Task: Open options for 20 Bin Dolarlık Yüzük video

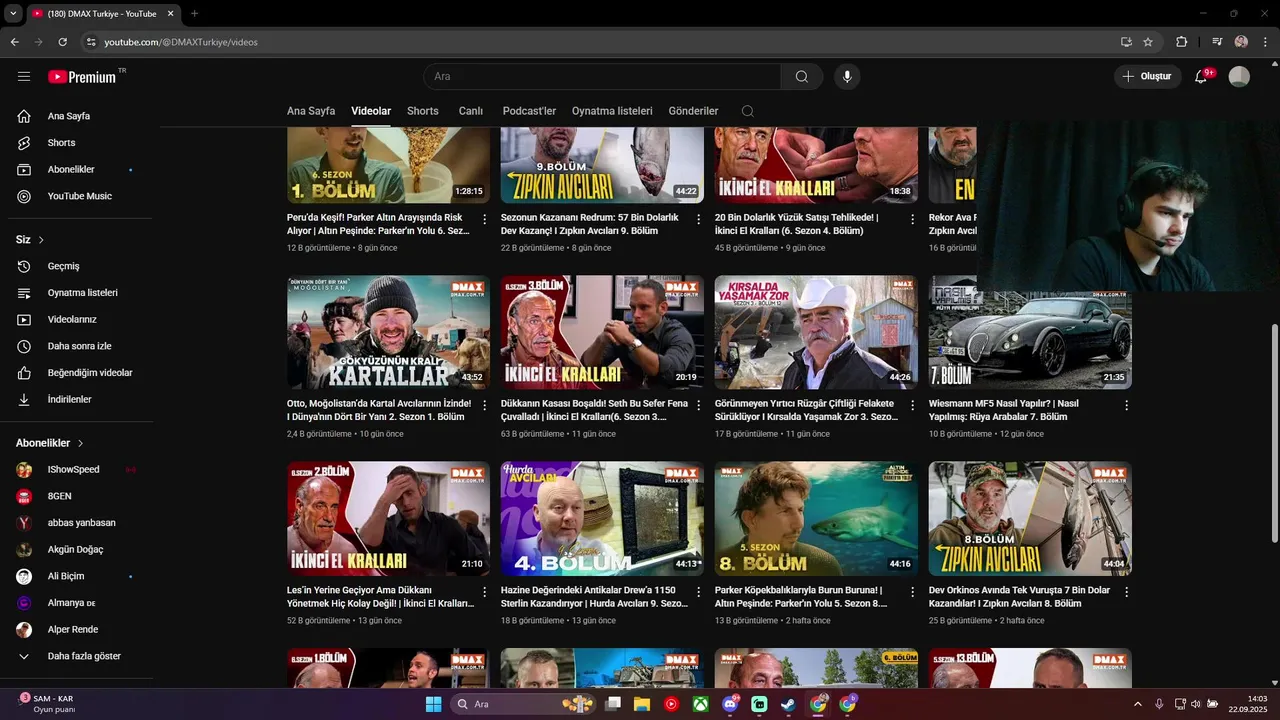Action: tap(913, 219)
